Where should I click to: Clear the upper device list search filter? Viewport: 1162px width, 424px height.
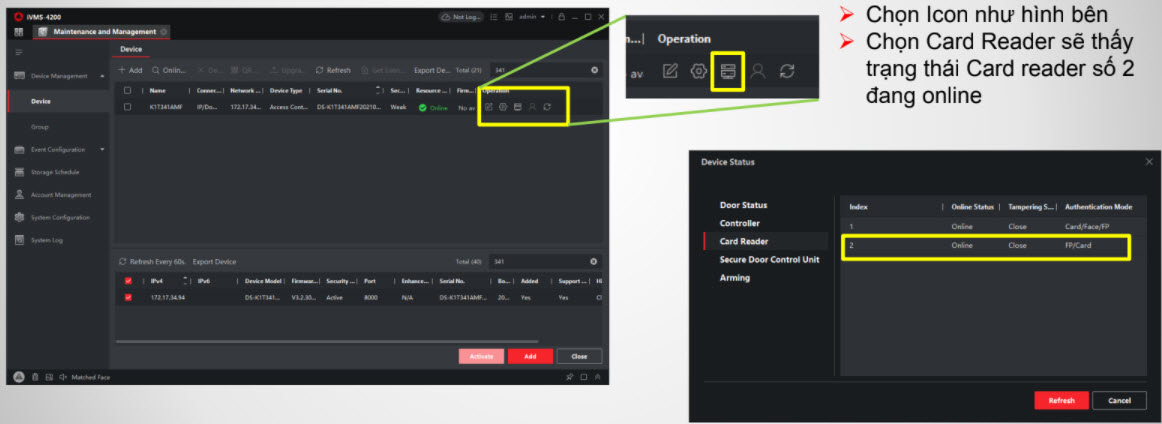[594, 70]
